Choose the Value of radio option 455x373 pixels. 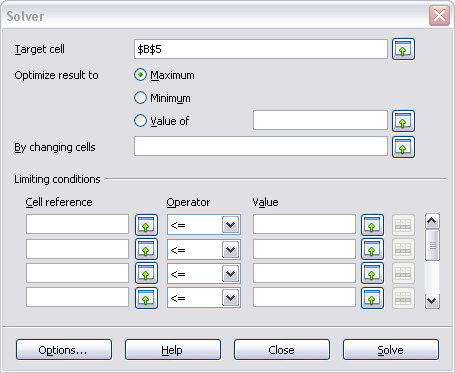[140, 121]
